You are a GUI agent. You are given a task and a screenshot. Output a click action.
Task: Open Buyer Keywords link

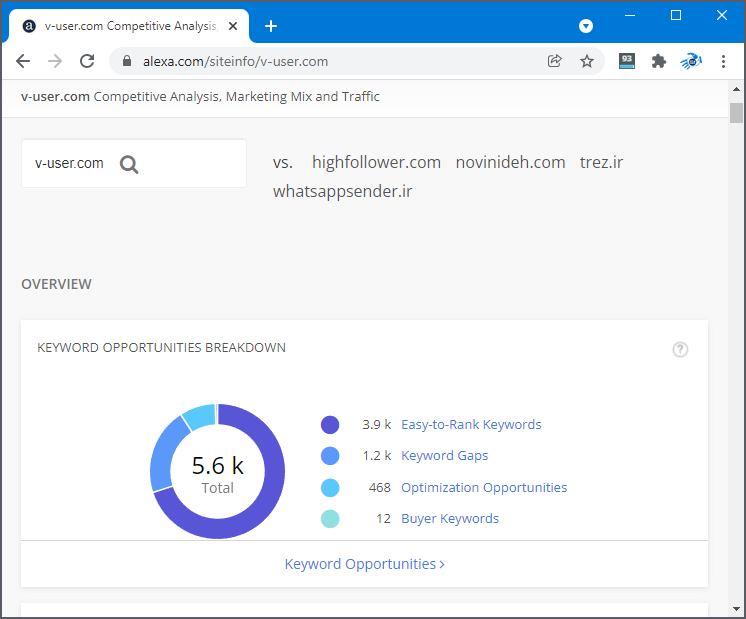450,519
